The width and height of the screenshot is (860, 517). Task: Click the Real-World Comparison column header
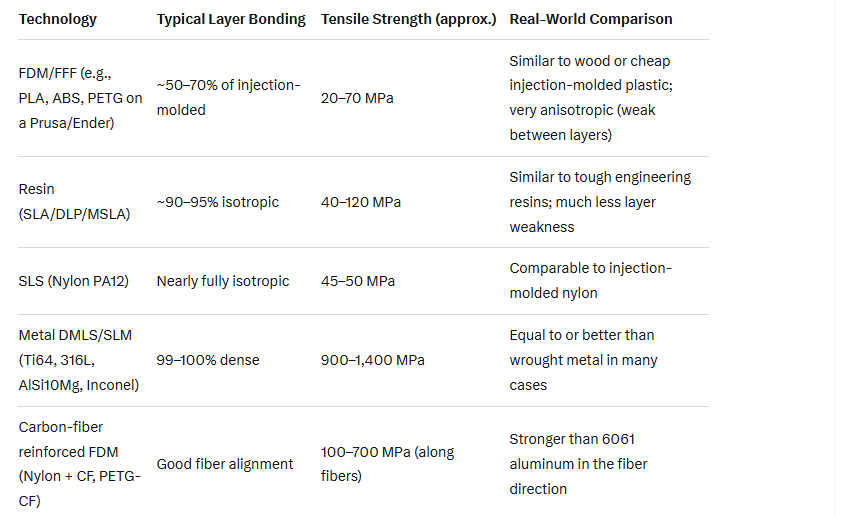(590, 19)
